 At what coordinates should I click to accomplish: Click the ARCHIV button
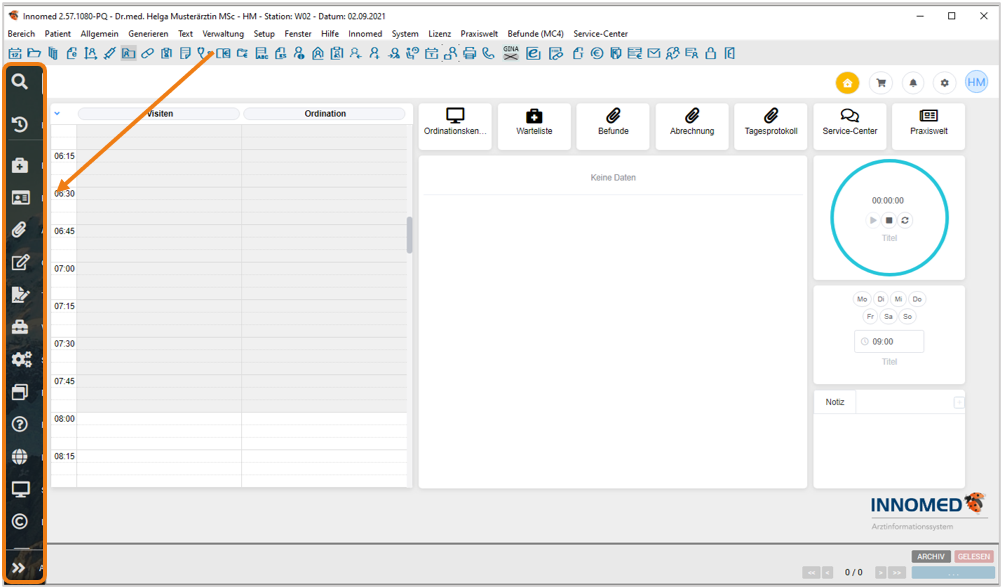pos(931,557)
